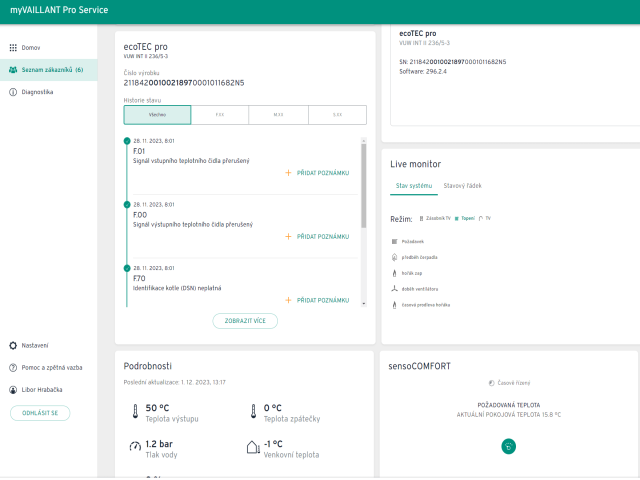640x480 pixels.
Task: Open Domov from the sidebar grid icon
Action: (13, 48)
